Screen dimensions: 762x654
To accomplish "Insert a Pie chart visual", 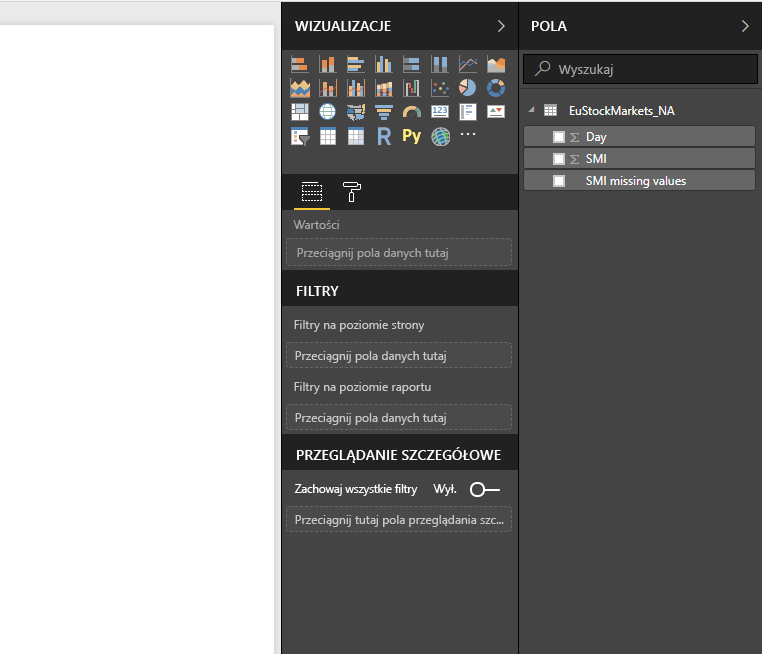I will pyautogui.click(x=468, y=88).
